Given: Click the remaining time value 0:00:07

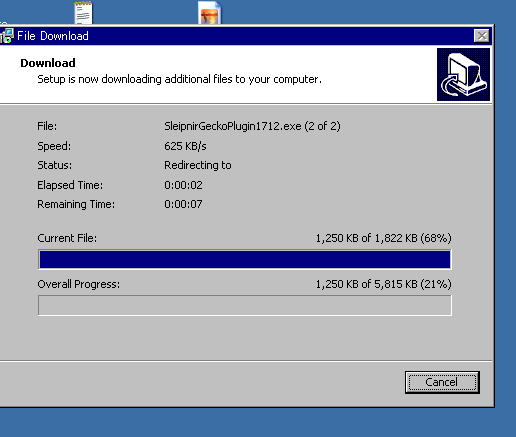Looking at the screenshot, I should coord(183,204).
